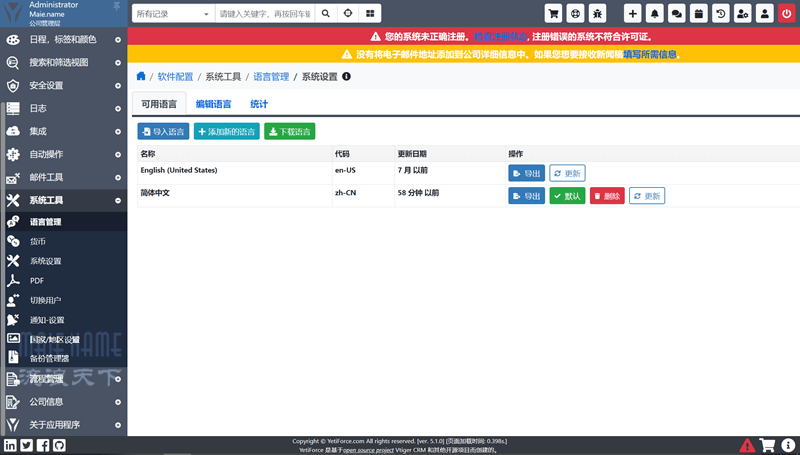Open the history clock icon
The height and width of the screenshot is (455, 800).
(x=720, y=14)
